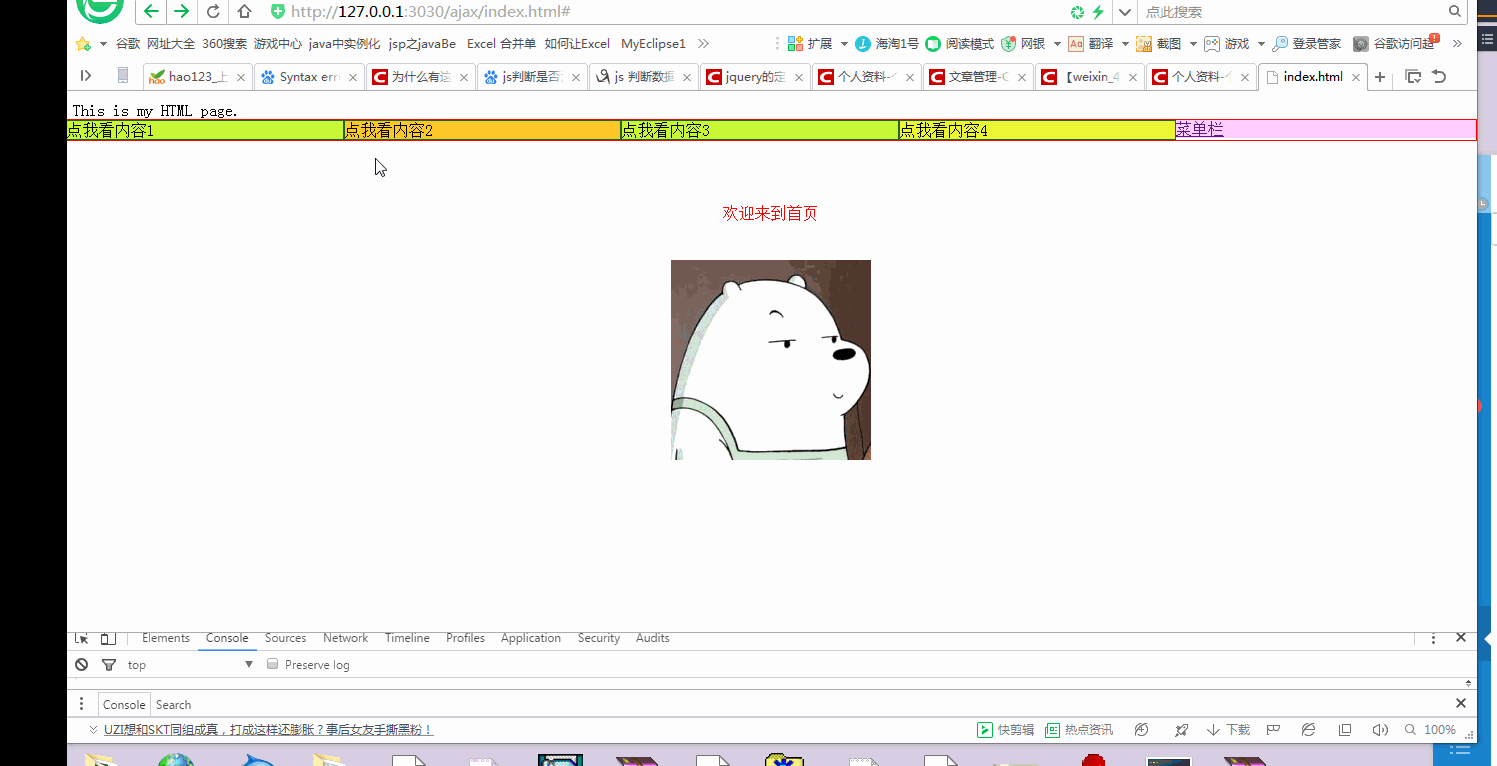1497x766 pixels.
Task: Toggle the Preserve log checkbox
Action: click(272, 664)
